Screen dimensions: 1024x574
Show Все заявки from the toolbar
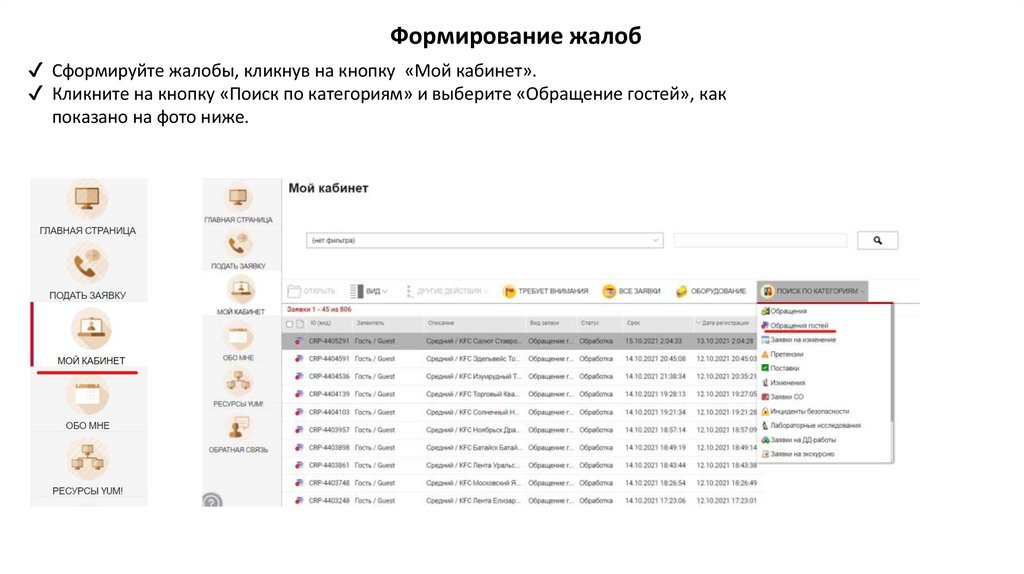[x=631, y=291]
